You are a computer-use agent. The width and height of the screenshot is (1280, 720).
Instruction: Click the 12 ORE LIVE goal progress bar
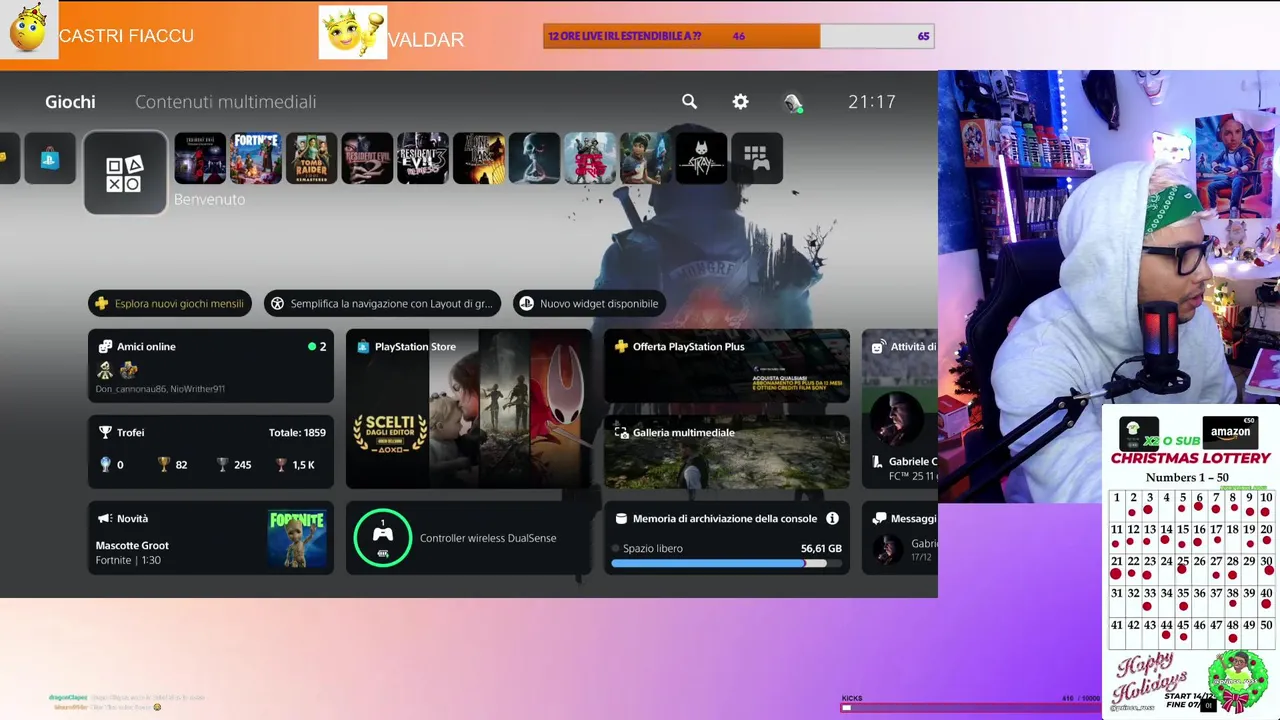[738, 36]
